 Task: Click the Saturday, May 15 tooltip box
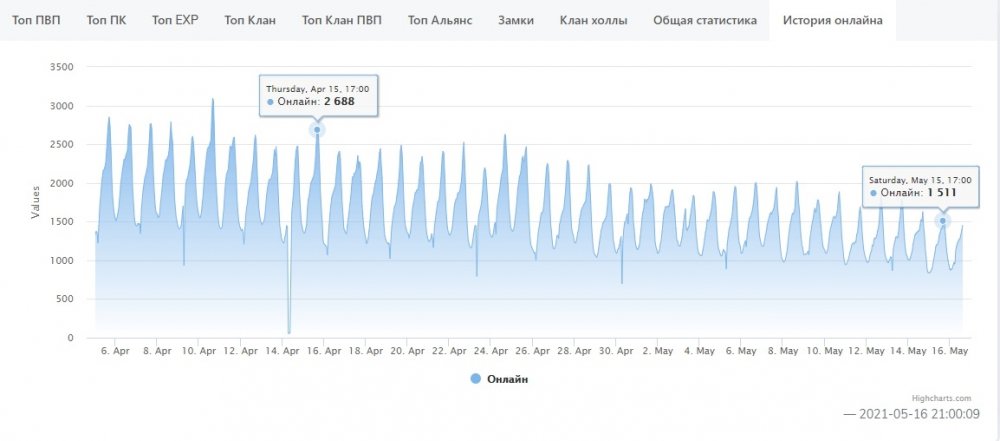(919, 186)
